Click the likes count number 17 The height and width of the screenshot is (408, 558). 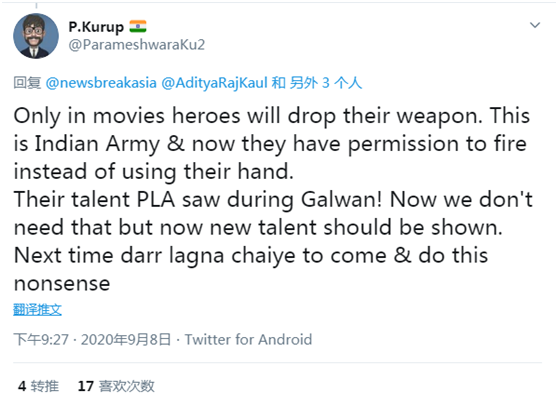pos(86,386)
